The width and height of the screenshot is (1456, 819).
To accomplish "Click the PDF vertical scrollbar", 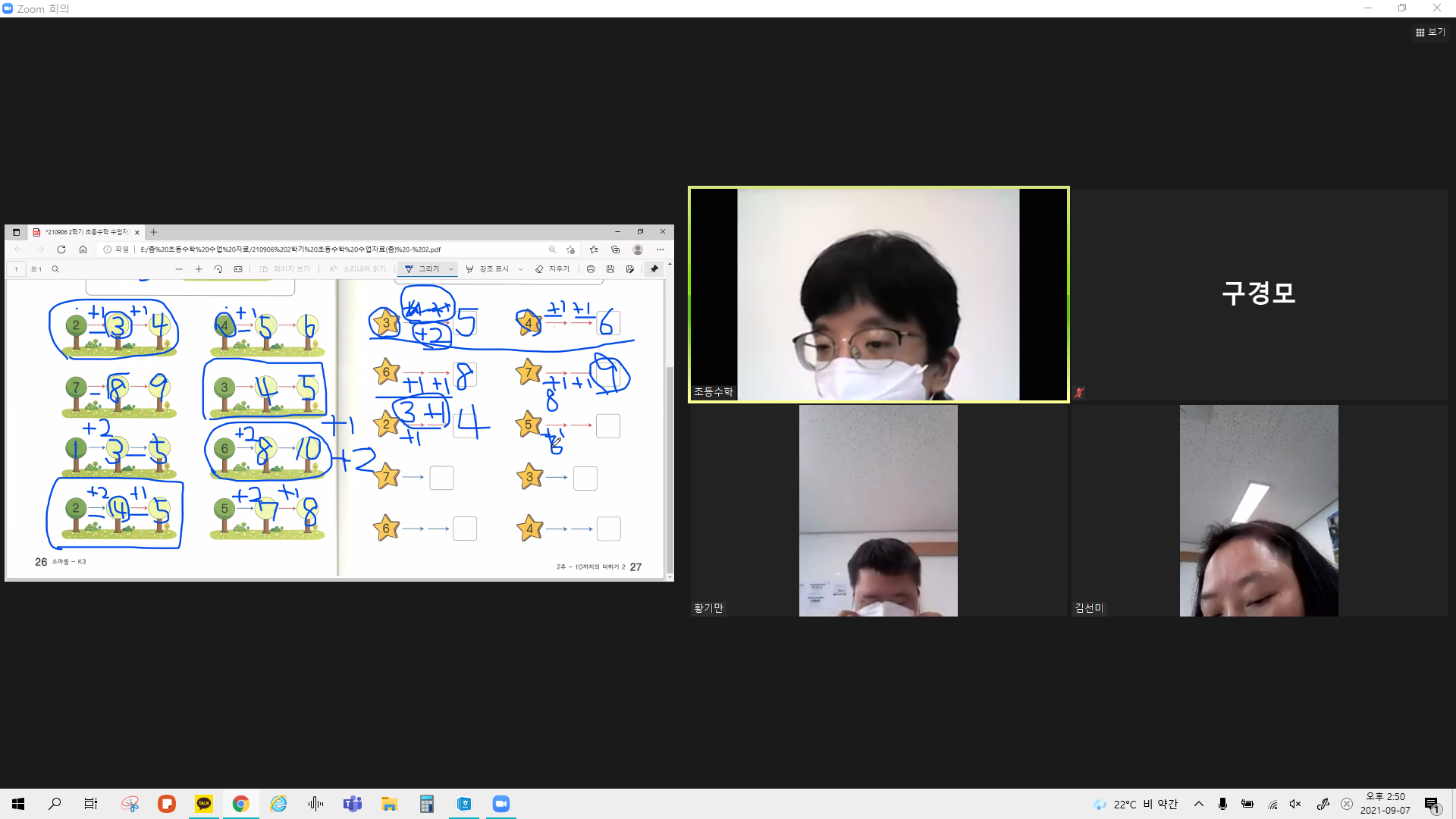I will tap(670, 469).
